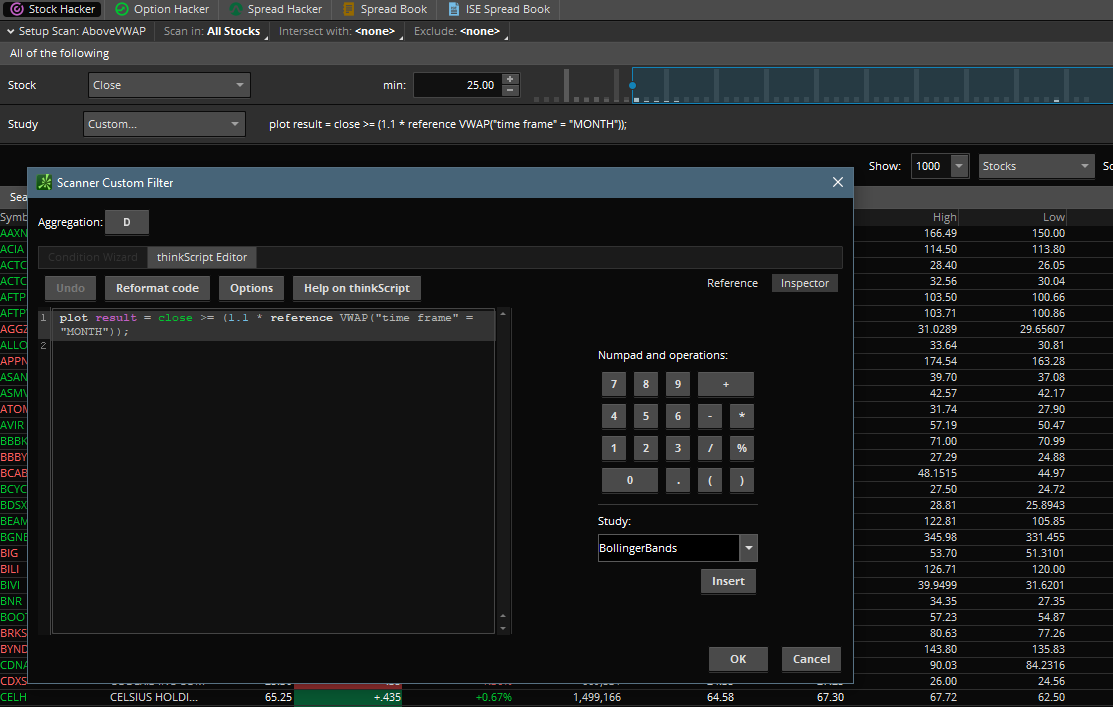Screen dimensions: 1113x707
Task: Click the plus operator button
Action: [726, 384]
